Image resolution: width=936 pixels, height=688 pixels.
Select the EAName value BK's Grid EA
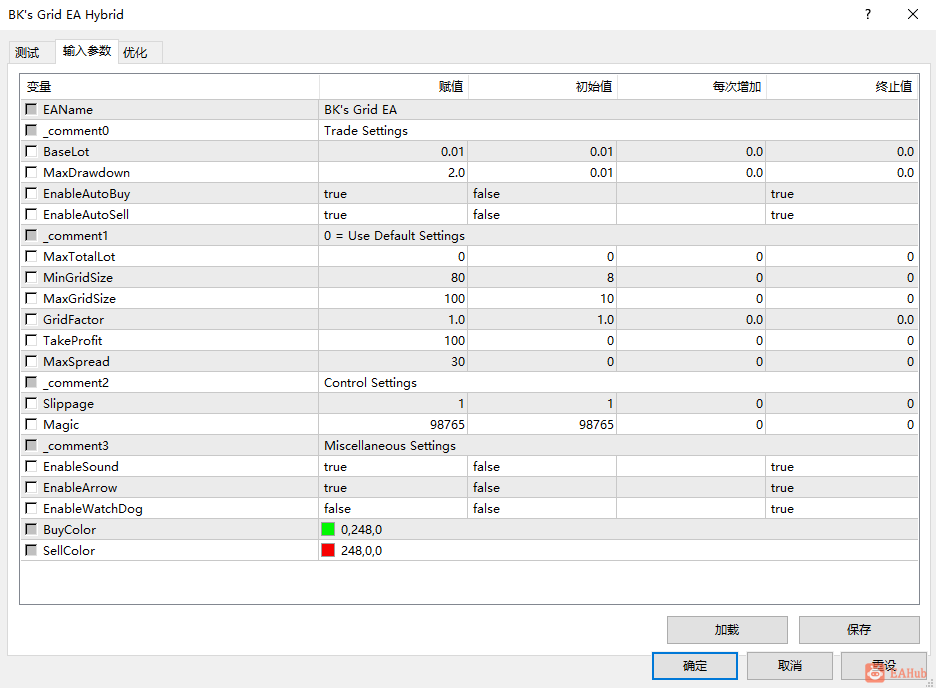pos(360,109)
